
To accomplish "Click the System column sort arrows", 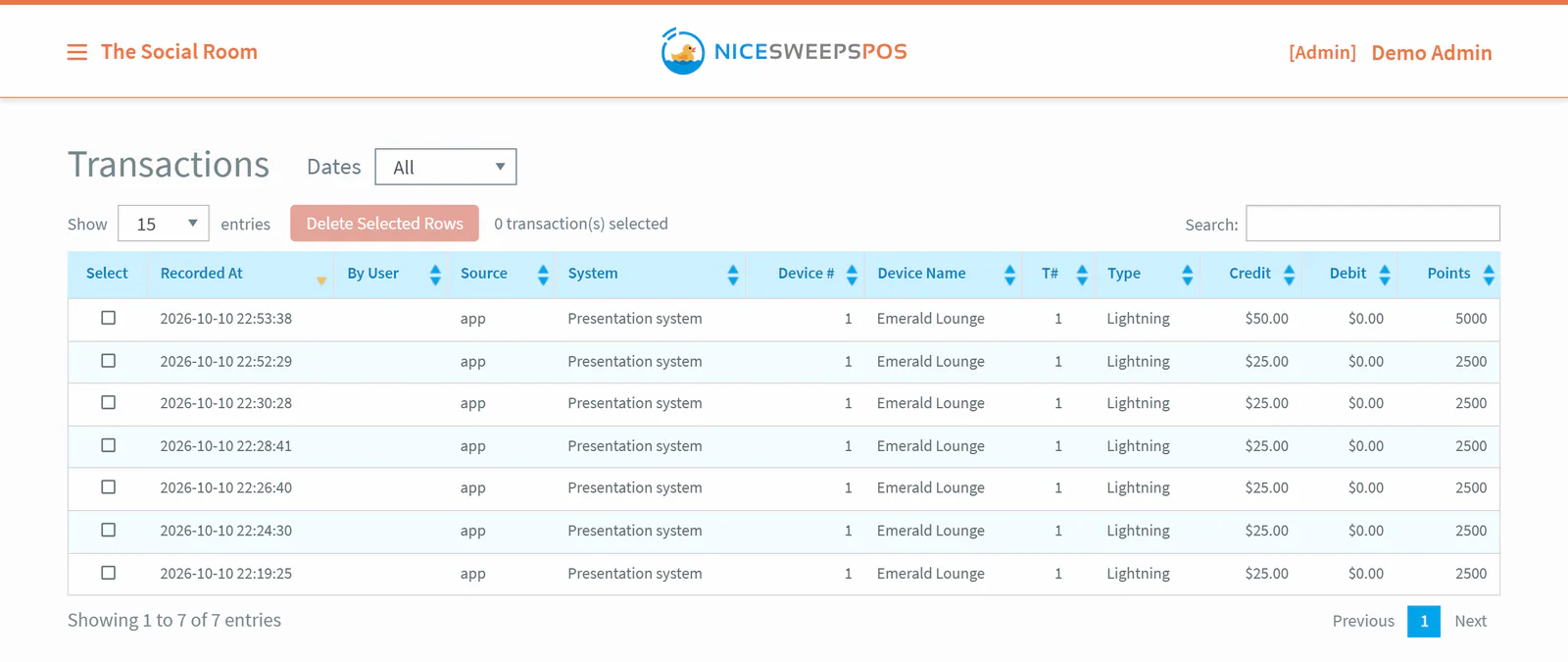I will click(733, 275).
